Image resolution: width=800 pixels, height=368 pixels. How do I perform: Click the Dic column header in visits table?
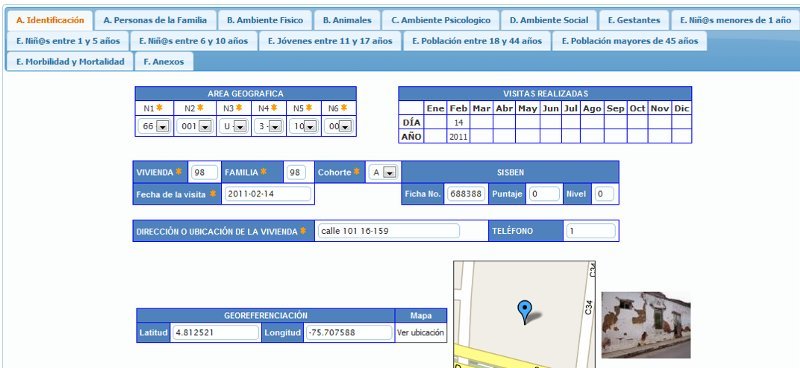click(682, 108)
